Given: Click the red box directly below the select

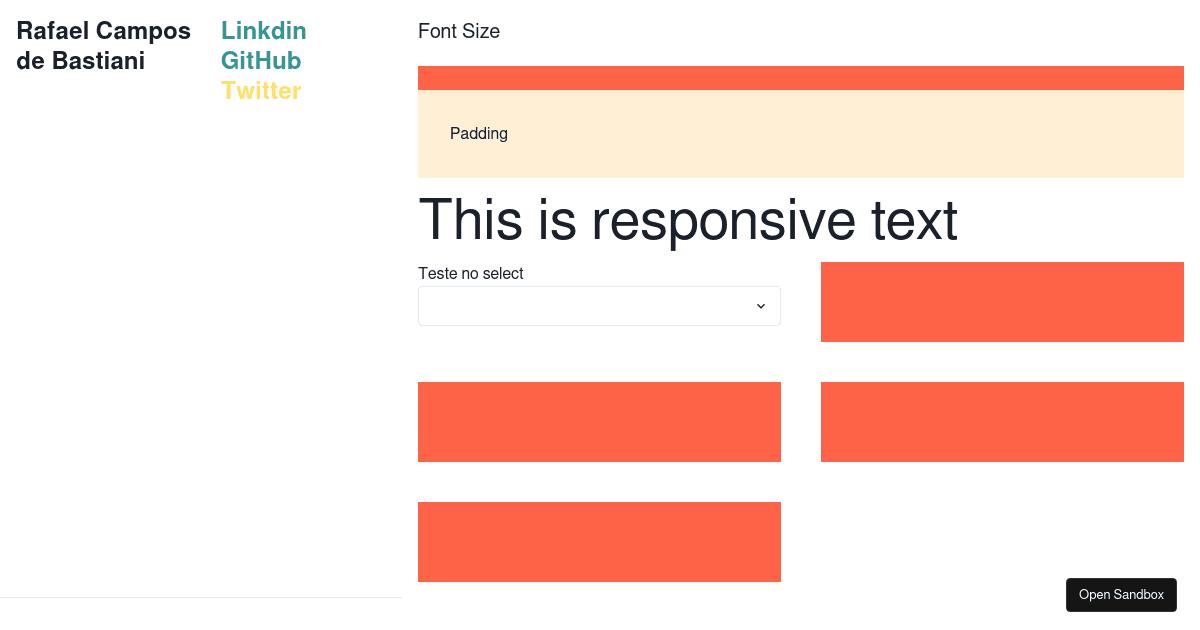Looking at the screenshot, I should pyautogui.click(x=599, y=422).
